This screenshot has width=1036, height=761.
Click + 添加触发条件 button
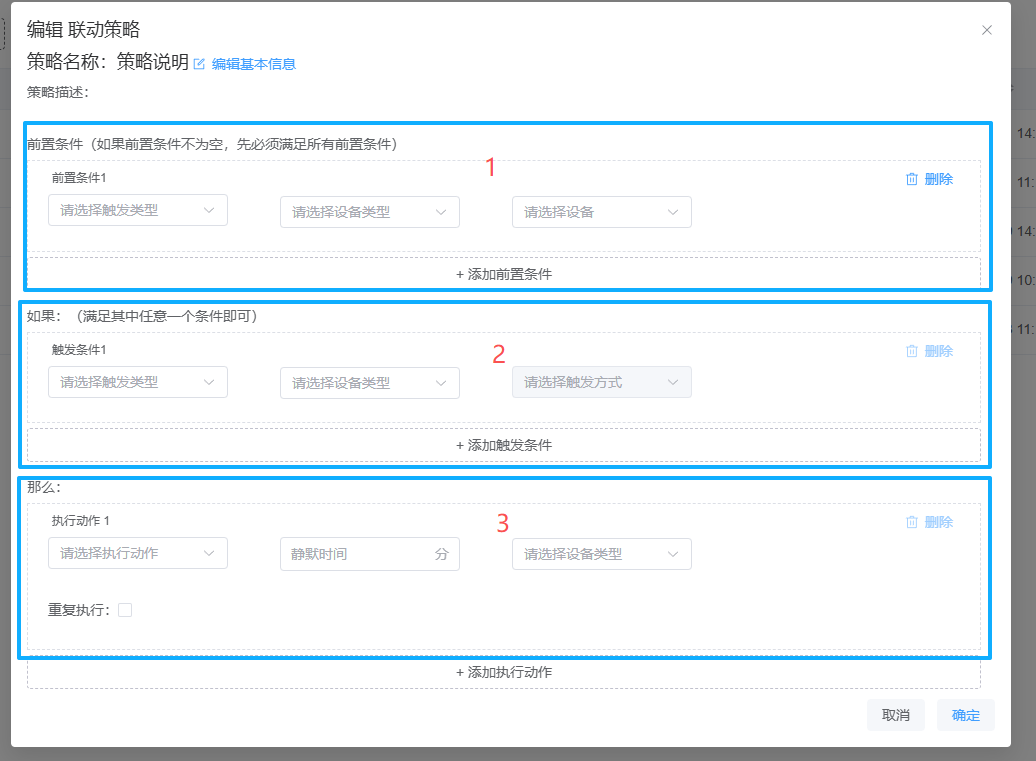pos(503,445)
